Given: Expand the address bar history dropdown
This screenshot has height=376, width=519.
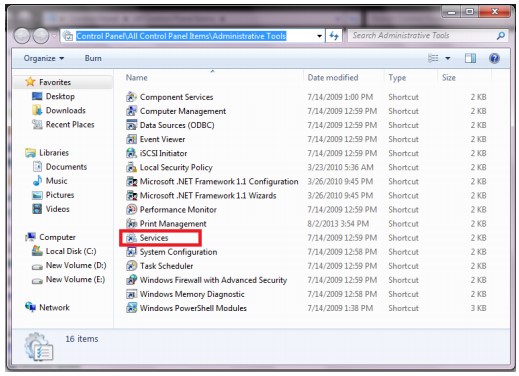Looking at the screenshot, I should 319,36.
